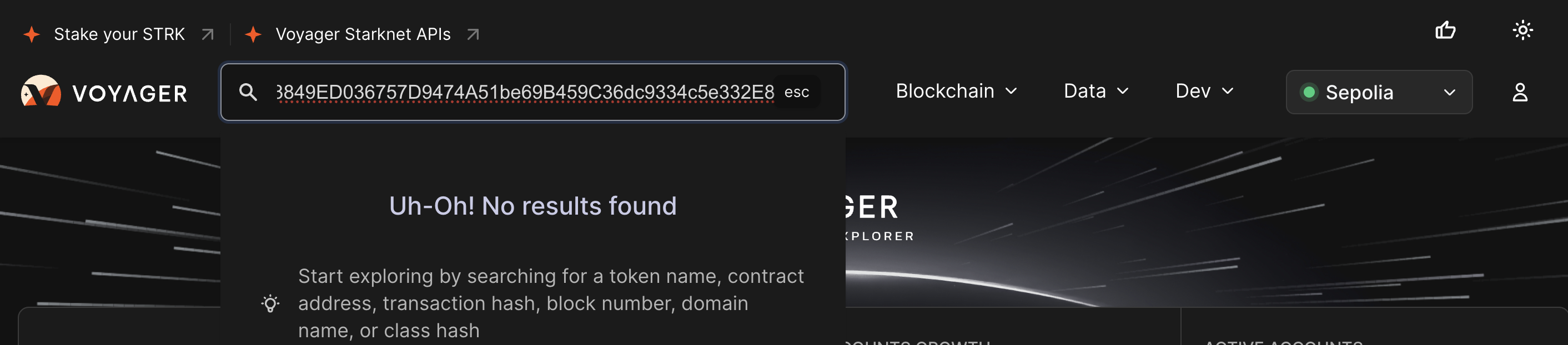This screenshot has height=345, width=1568.
Task: Click the external link arrow beside Voyager Starknet APIs
Action: (473, 34)
